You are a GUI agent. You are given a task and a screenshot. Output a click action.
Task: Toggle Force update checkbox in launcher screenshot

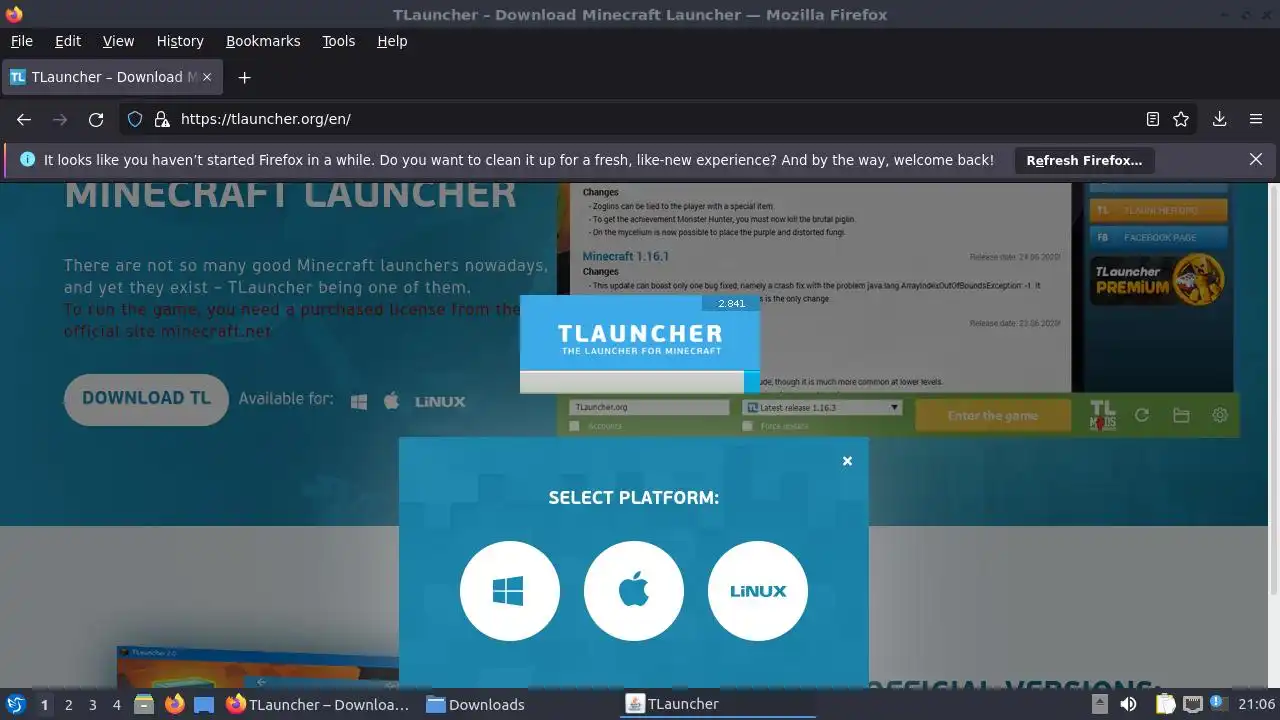click(x=747, y=426)
